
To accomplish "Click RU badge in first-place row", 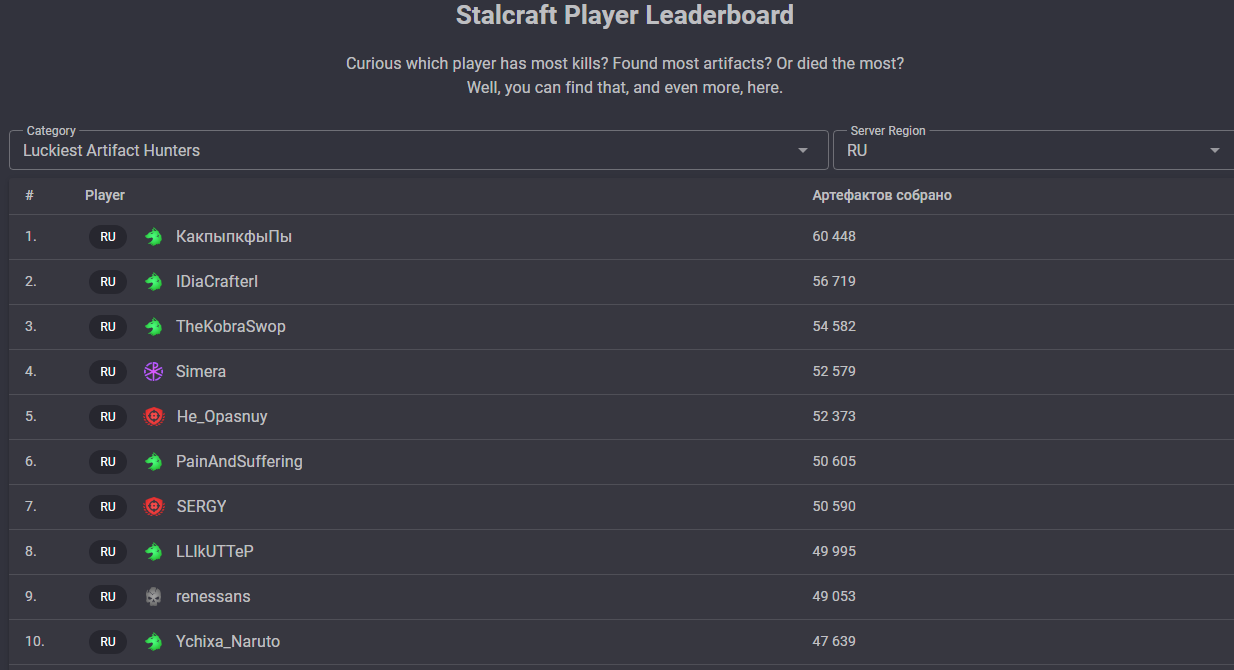I will click(108, 237).
